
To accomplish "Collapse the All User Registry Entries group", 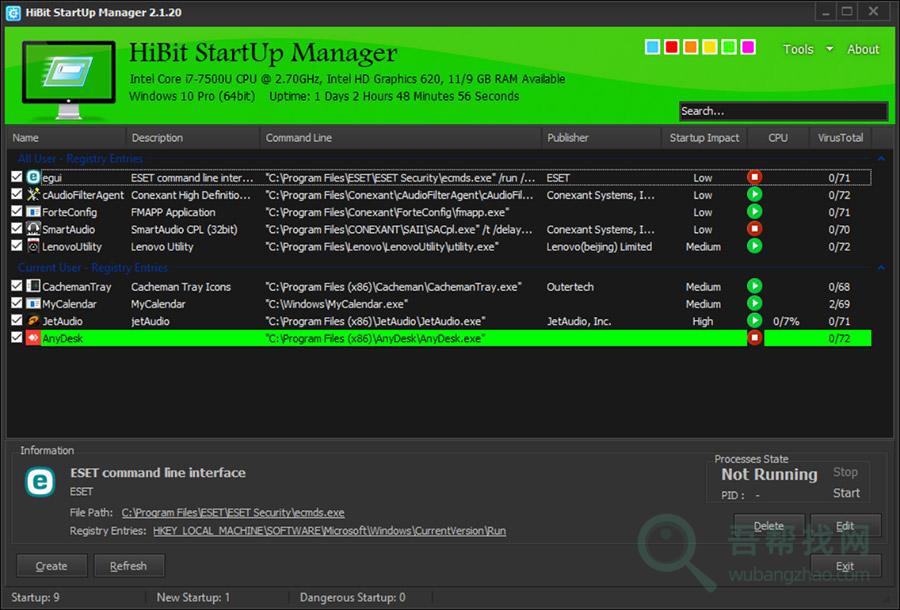I will point(880,159).
